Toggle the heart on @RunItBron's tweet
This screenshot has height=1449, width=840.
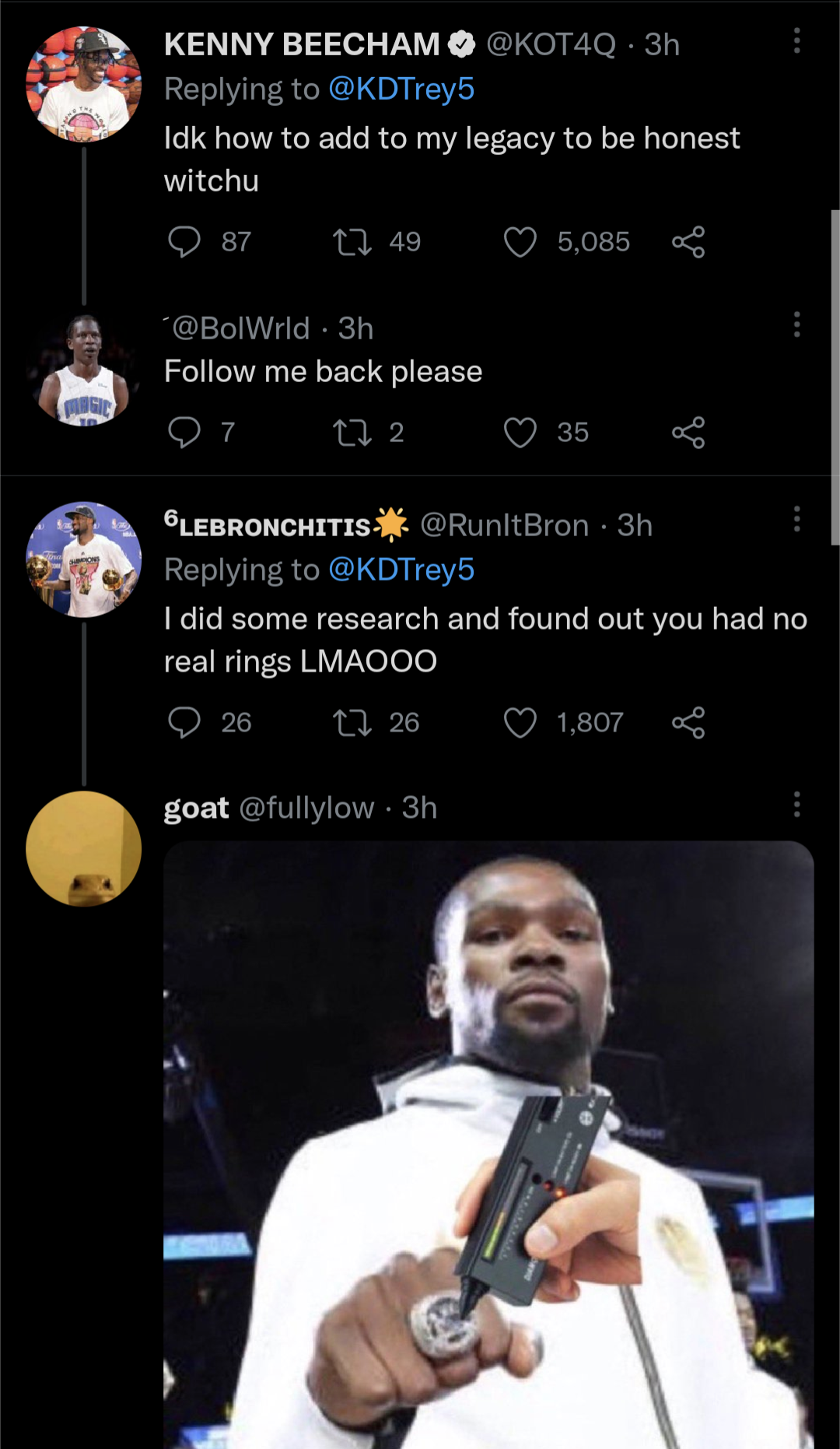click(x=520, y=722)
